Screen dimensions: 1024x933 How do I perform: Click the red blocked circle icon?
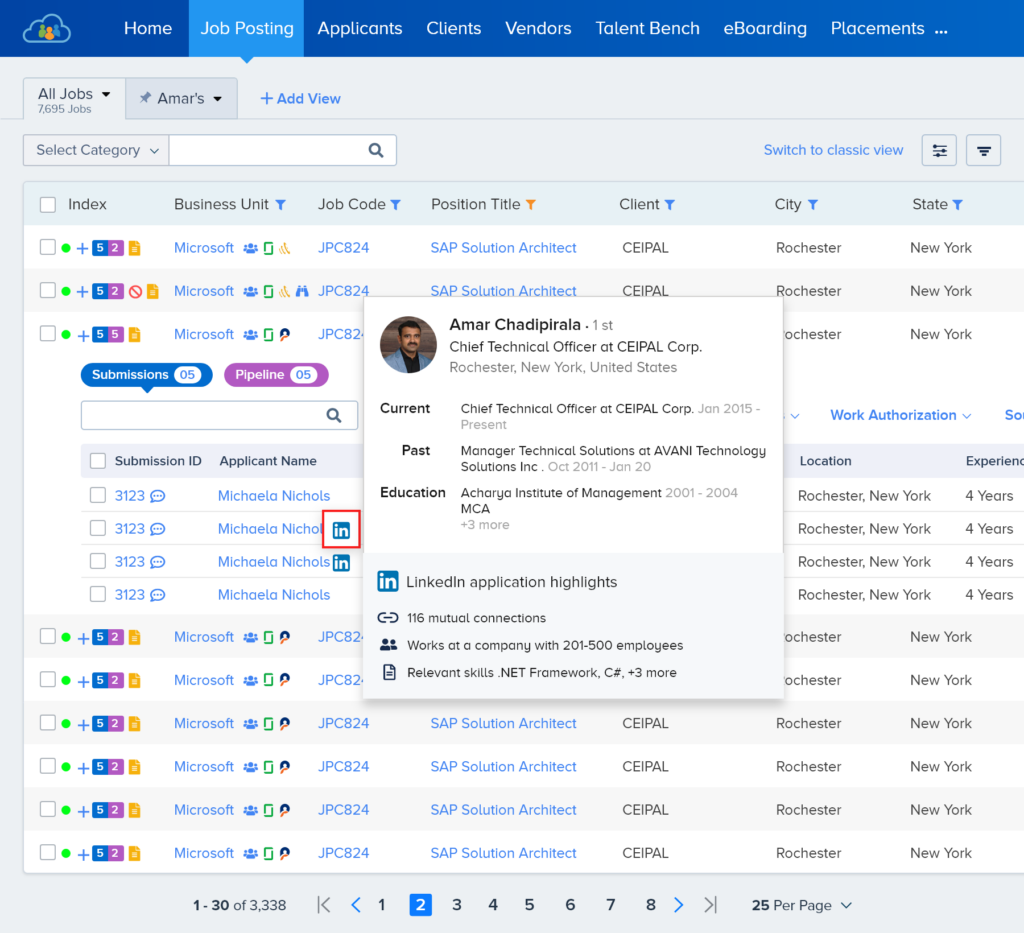tap(135, 291)
